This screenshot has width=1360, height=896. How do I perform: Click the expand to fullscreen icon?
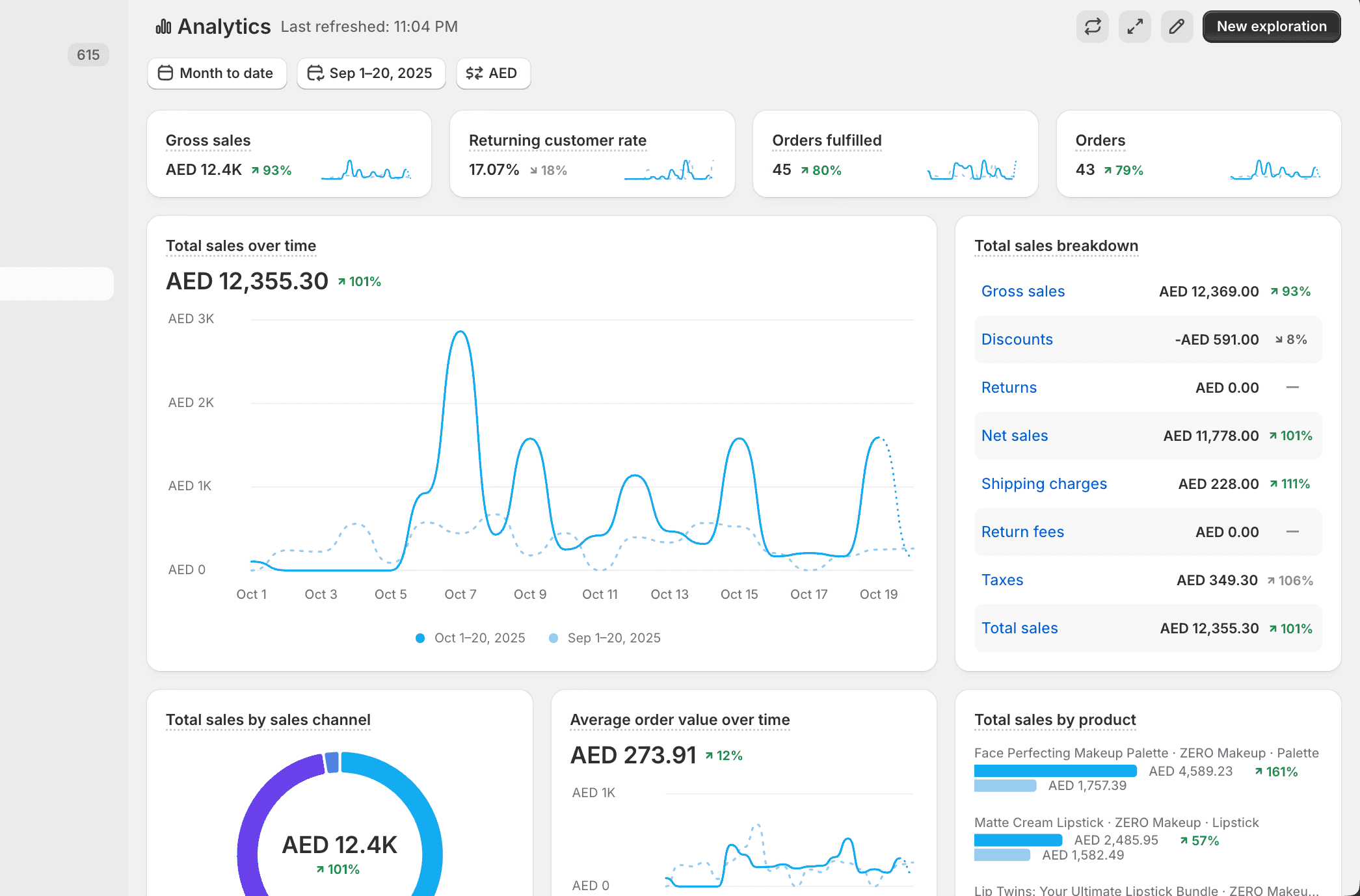[x=1135, y=27]
